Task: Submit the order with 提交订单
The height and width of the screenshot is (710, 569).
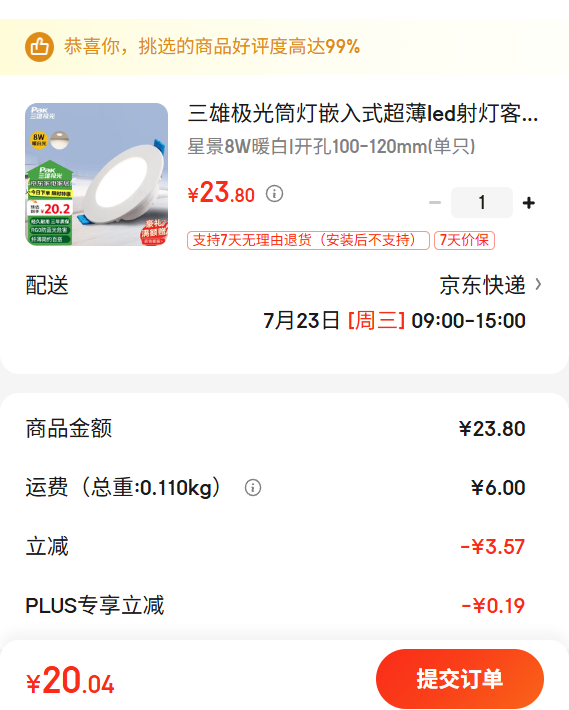Action: (x=459, y=679)
